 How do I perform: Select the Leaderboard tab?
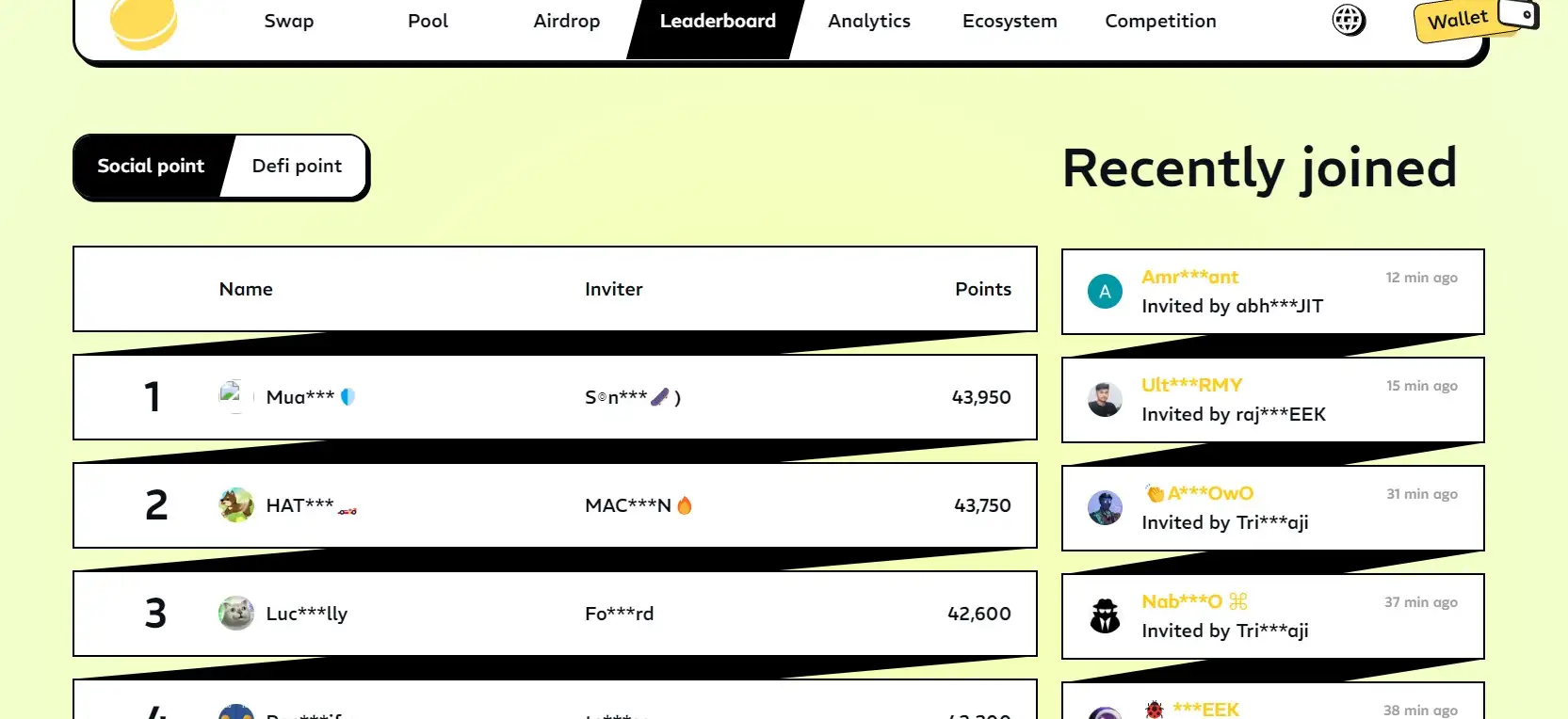(718, 22)
